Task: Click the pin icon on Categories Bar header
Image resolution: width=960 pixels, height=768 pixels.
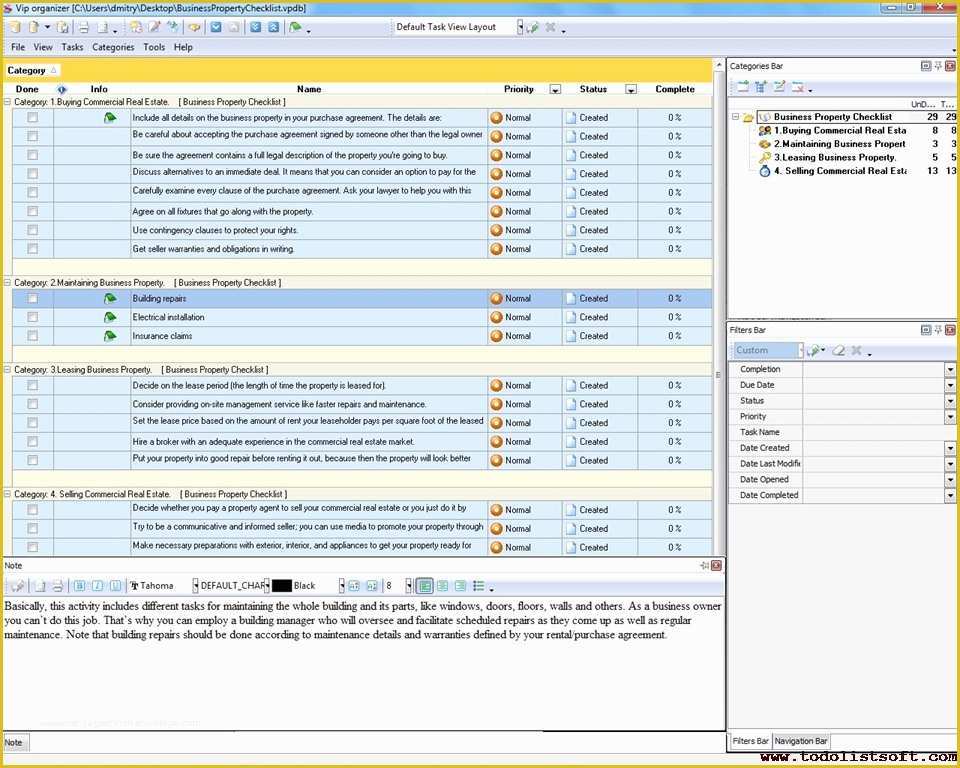Action: click(x=938, y=66)
